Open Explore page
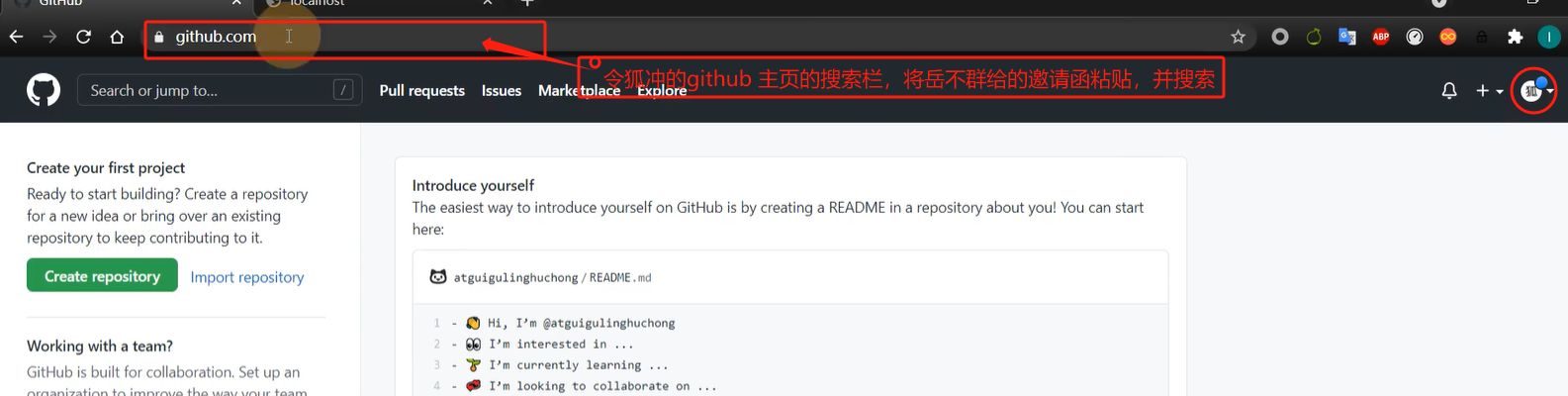Viewport: 1568px width, 396px height. [x=662, y=90]
